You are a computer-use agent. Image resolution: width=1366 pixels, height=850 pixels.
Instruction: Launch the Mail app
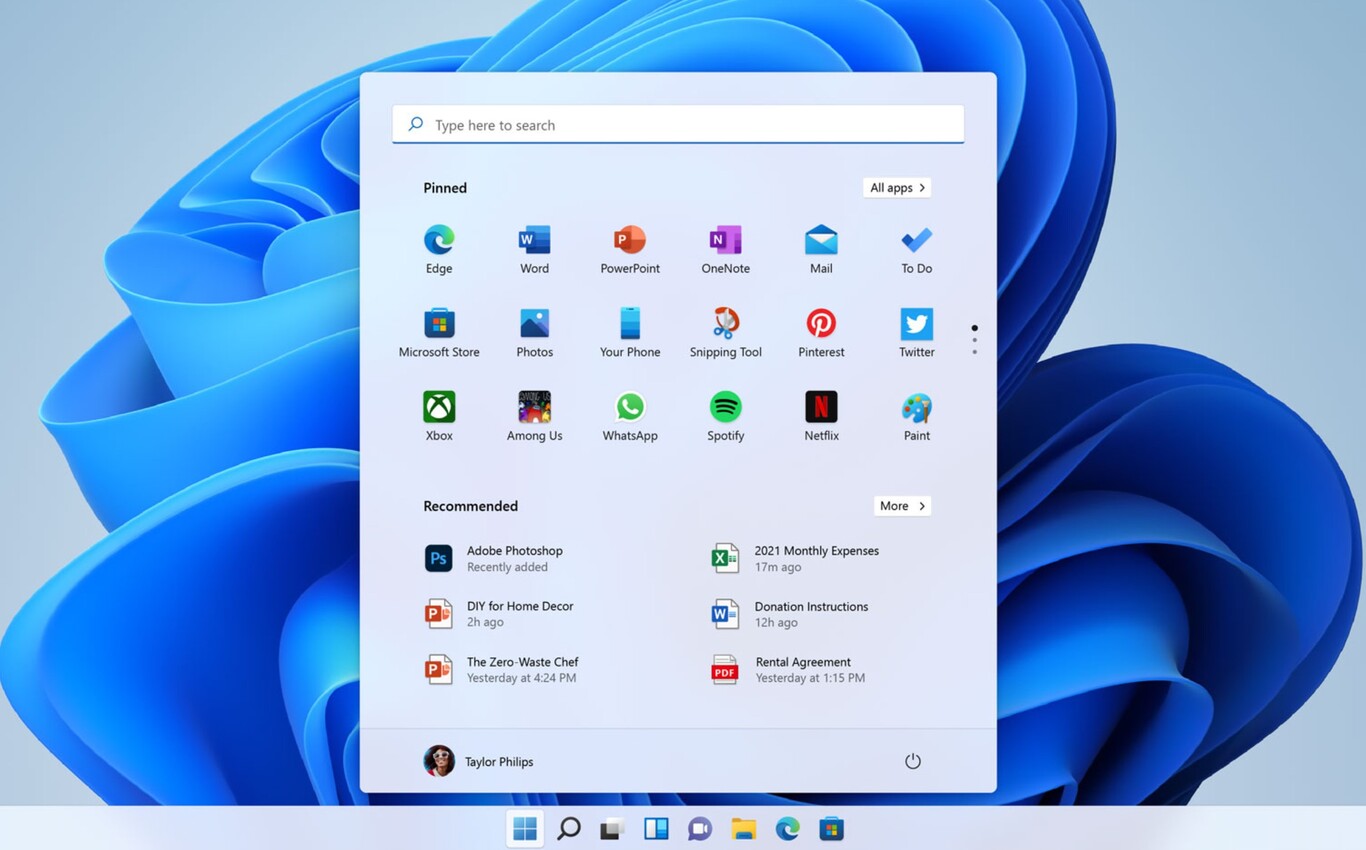[820, 240]
